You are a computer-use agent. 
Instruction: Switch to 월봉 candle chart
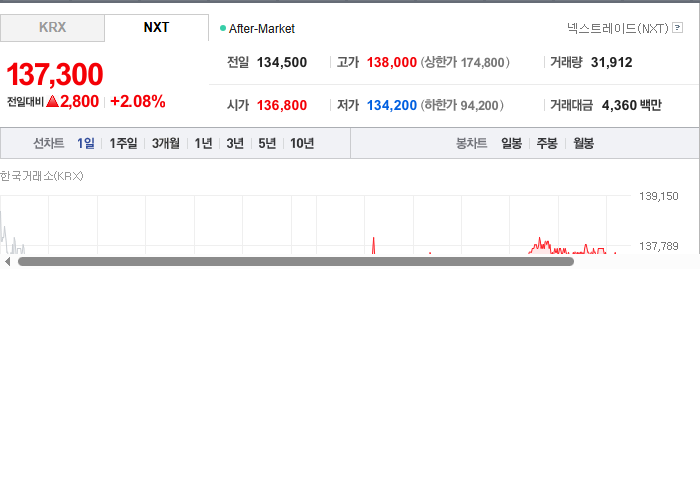pyautogui.click(x=583, y=143)
